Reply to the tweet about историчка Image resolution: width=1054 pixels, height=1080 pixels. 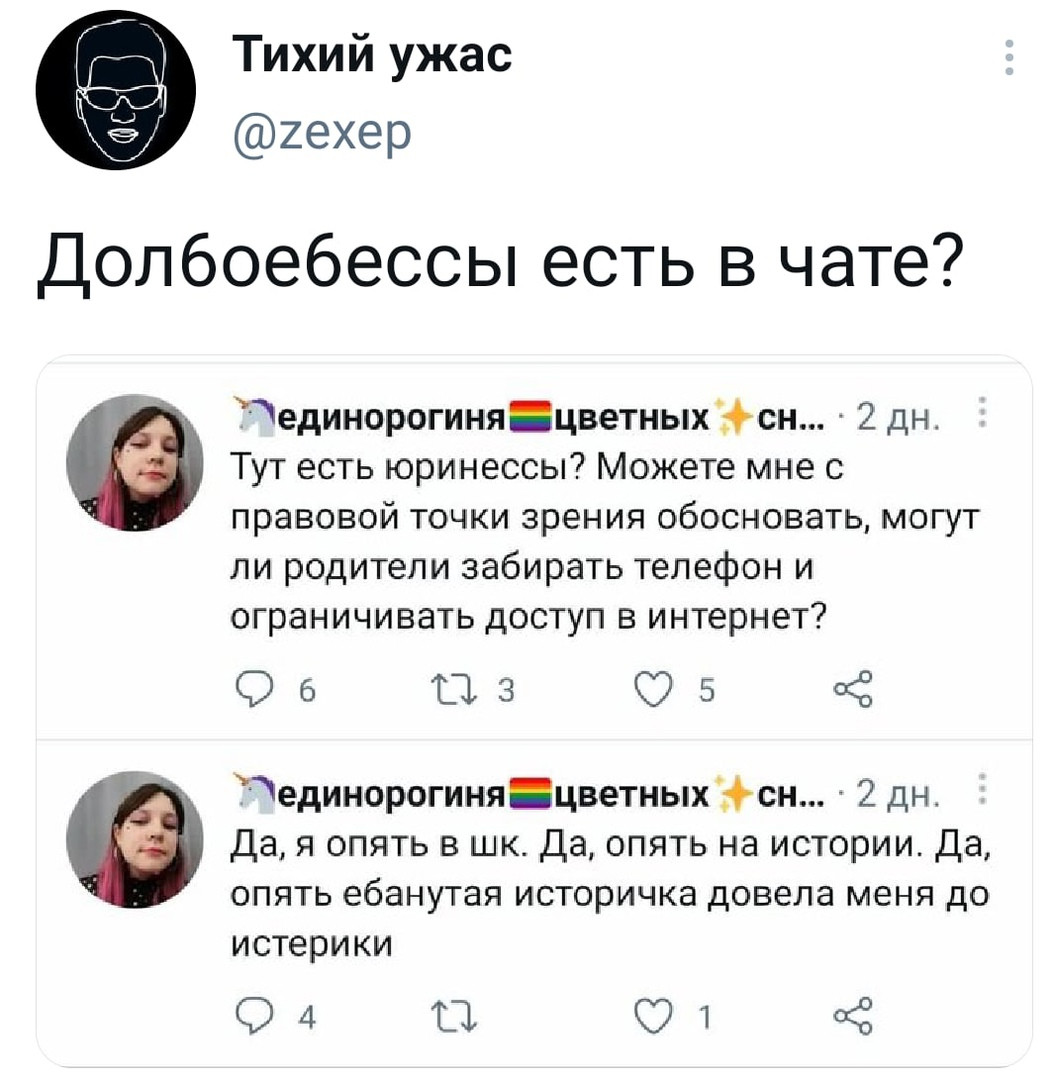coord(254,1016)
